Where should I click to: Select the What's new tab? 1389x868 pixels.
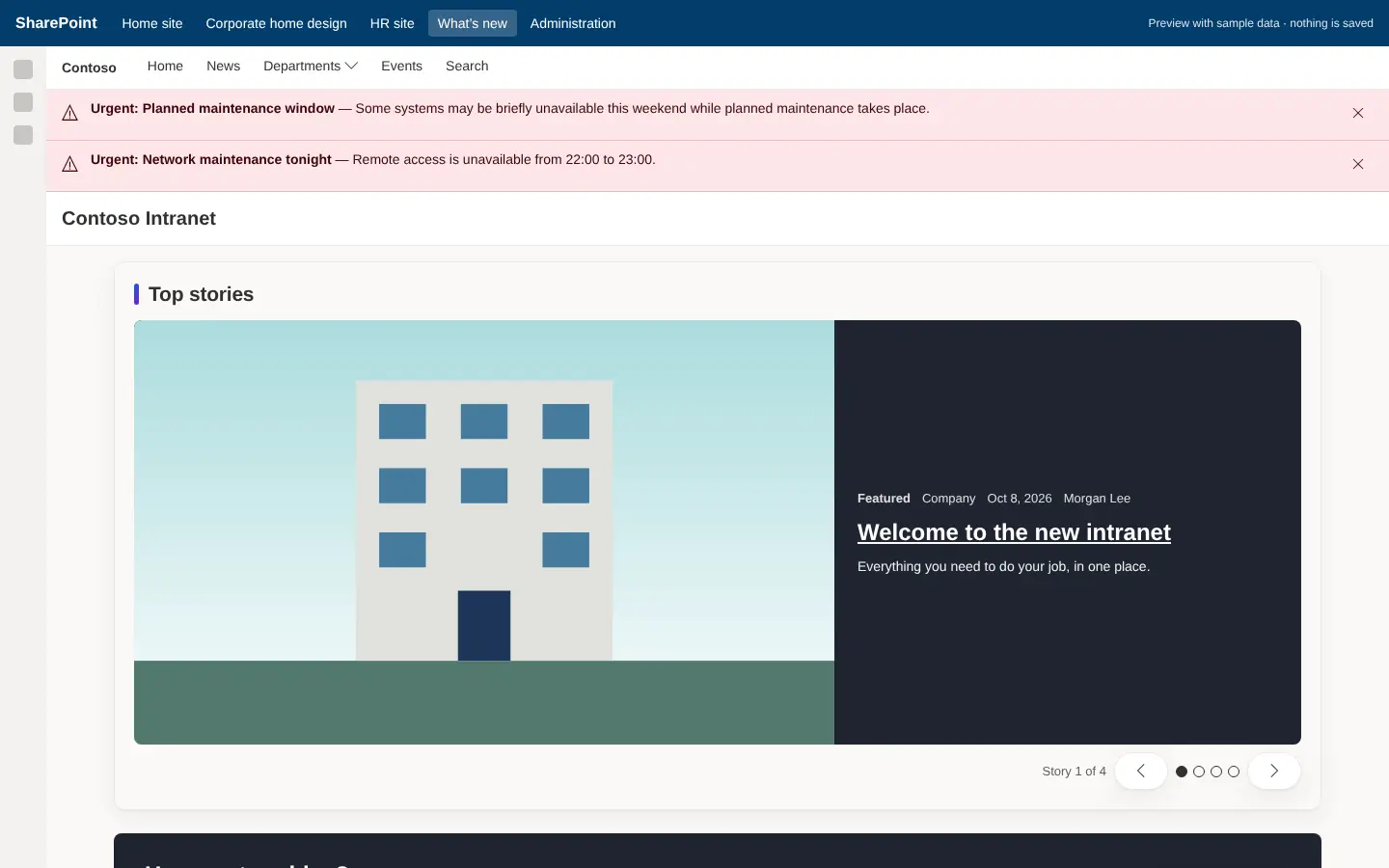[x=473, y=23]
